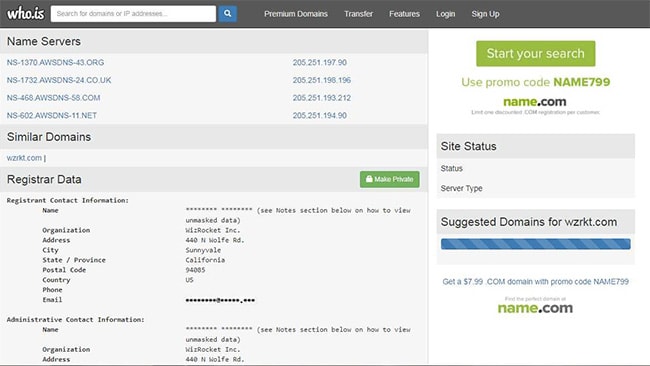Click the country value US
650x366 pixels.
(x=189, y=280)
